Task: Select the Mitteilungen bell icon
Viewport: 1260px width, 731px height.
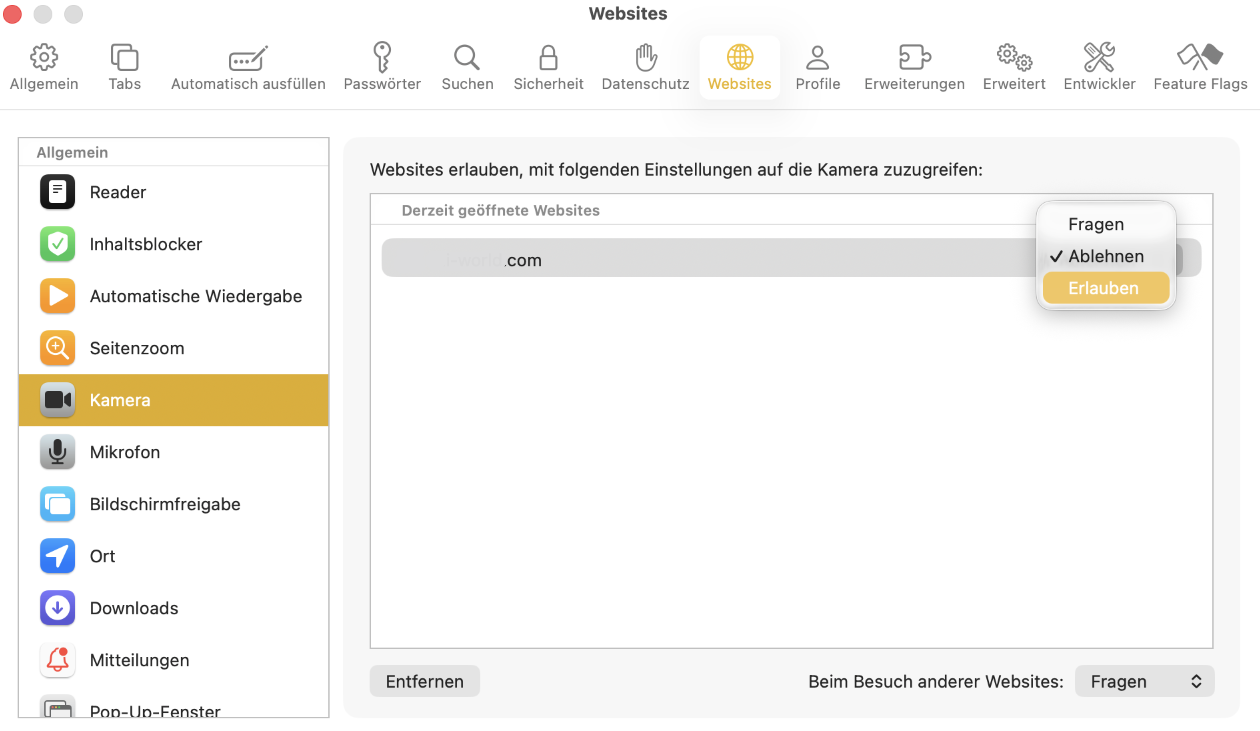Action: pos(57,660)
